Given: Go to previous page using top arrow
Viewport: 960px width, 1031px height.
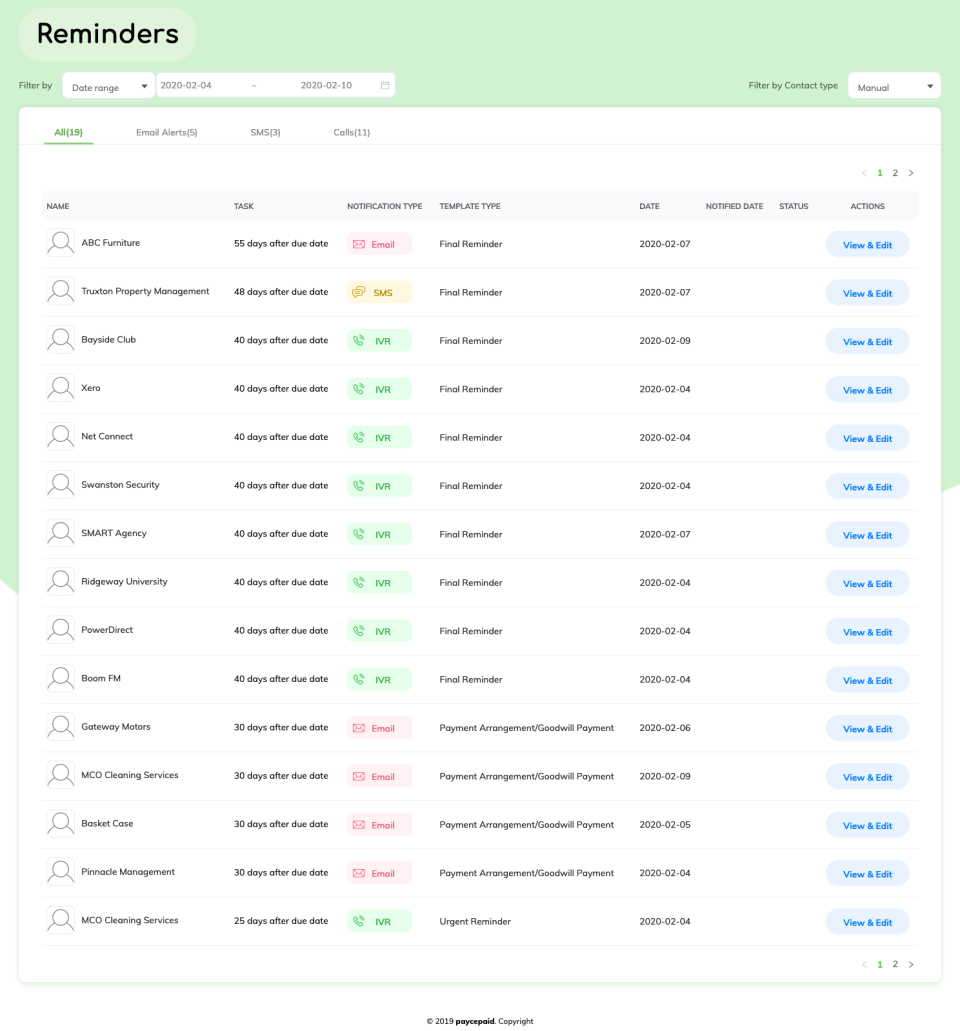Looking at the screenshot, I should click(864, 173).
